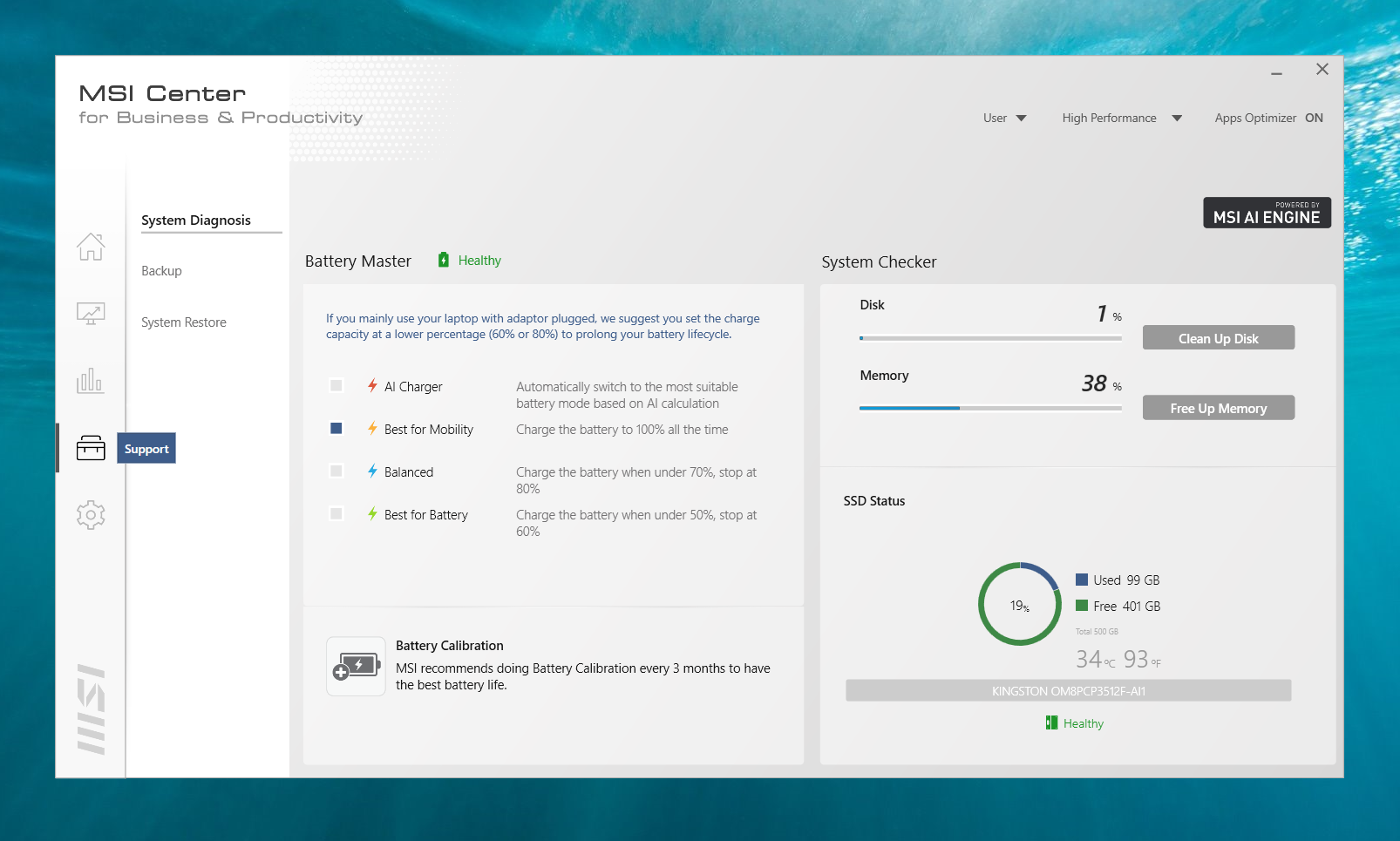Click the Free Up Memory button
The width and height of the screenshot is (1400, 841).
click(x=1218, y=408)
